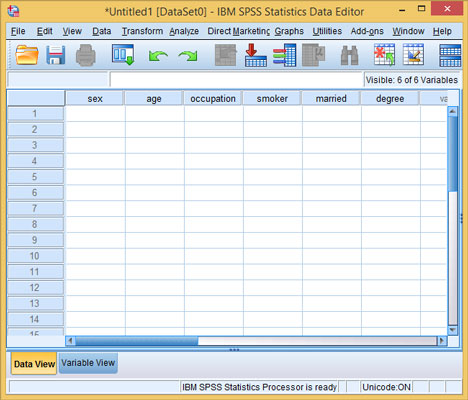This screenshot has width=468, height=400.
Task: Click the horizontal scrollbar right arrow
Action: tap(442, 341)
